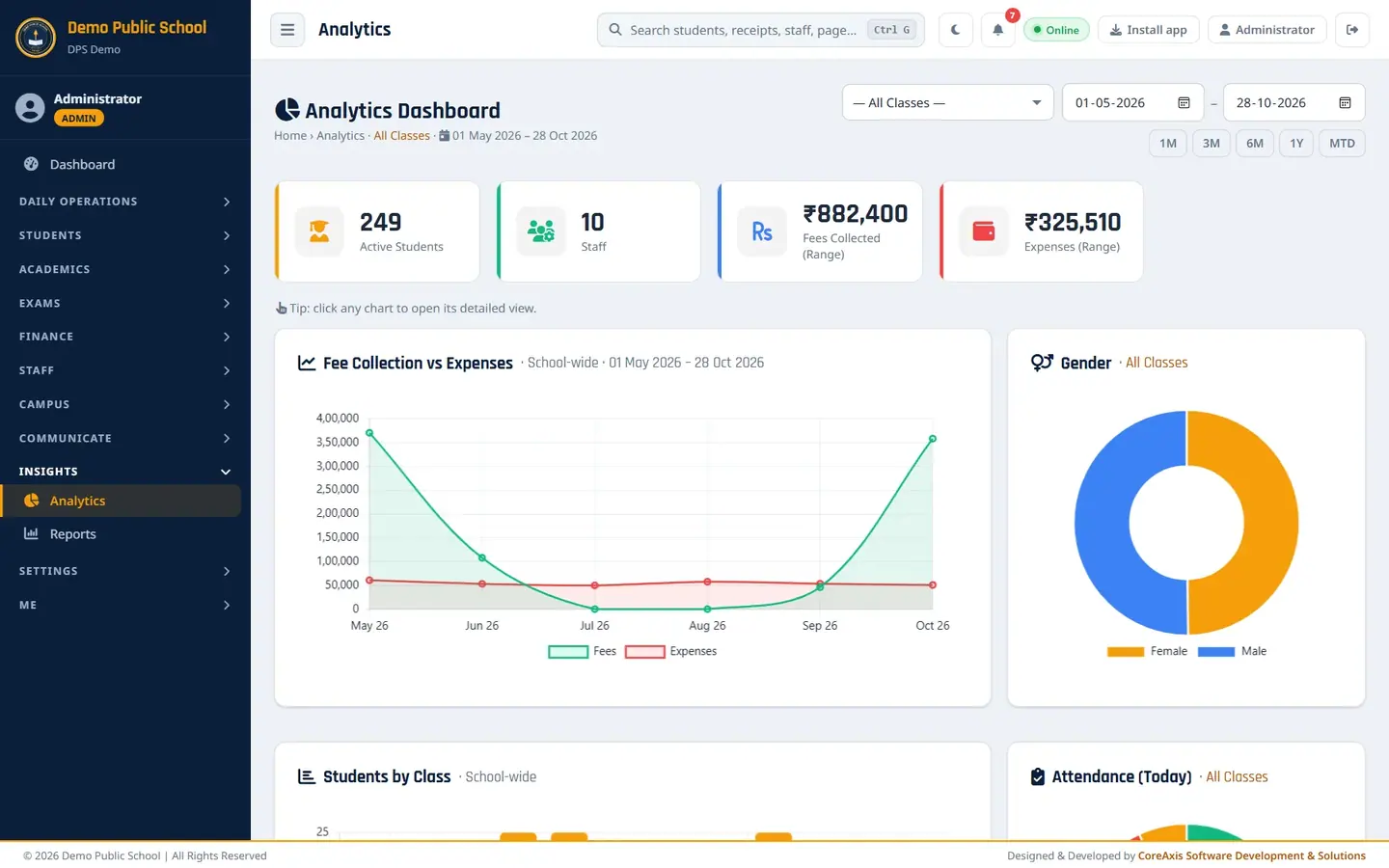Viewport: 1389px width, 868px height.
Task: Click the Students by Class chart icon
Action: tap(307, 776)
